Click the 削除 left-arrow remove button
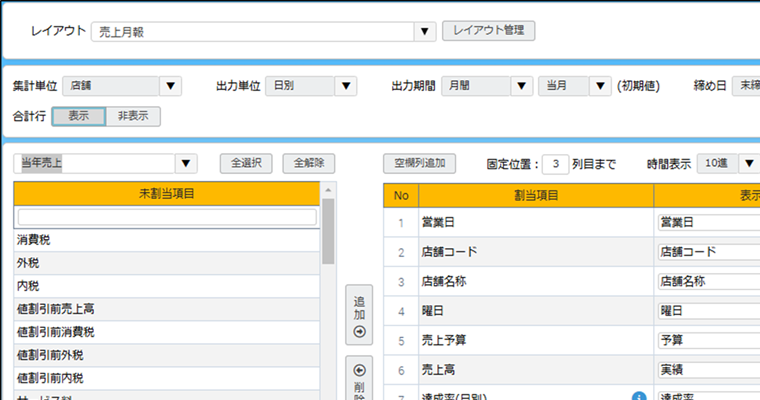Image resolution: width=760 pixels, height=400 pixels. [x=360, y=380]
